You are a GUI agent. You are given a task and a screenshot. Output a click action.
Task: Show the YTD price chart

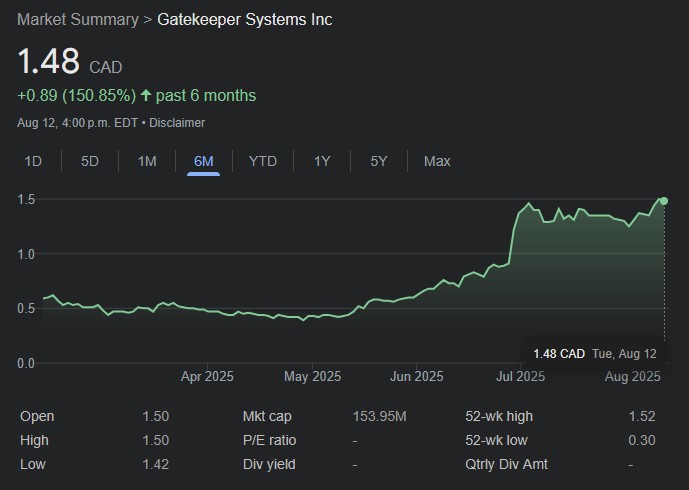pyautogui.click(x=263, y=161)
